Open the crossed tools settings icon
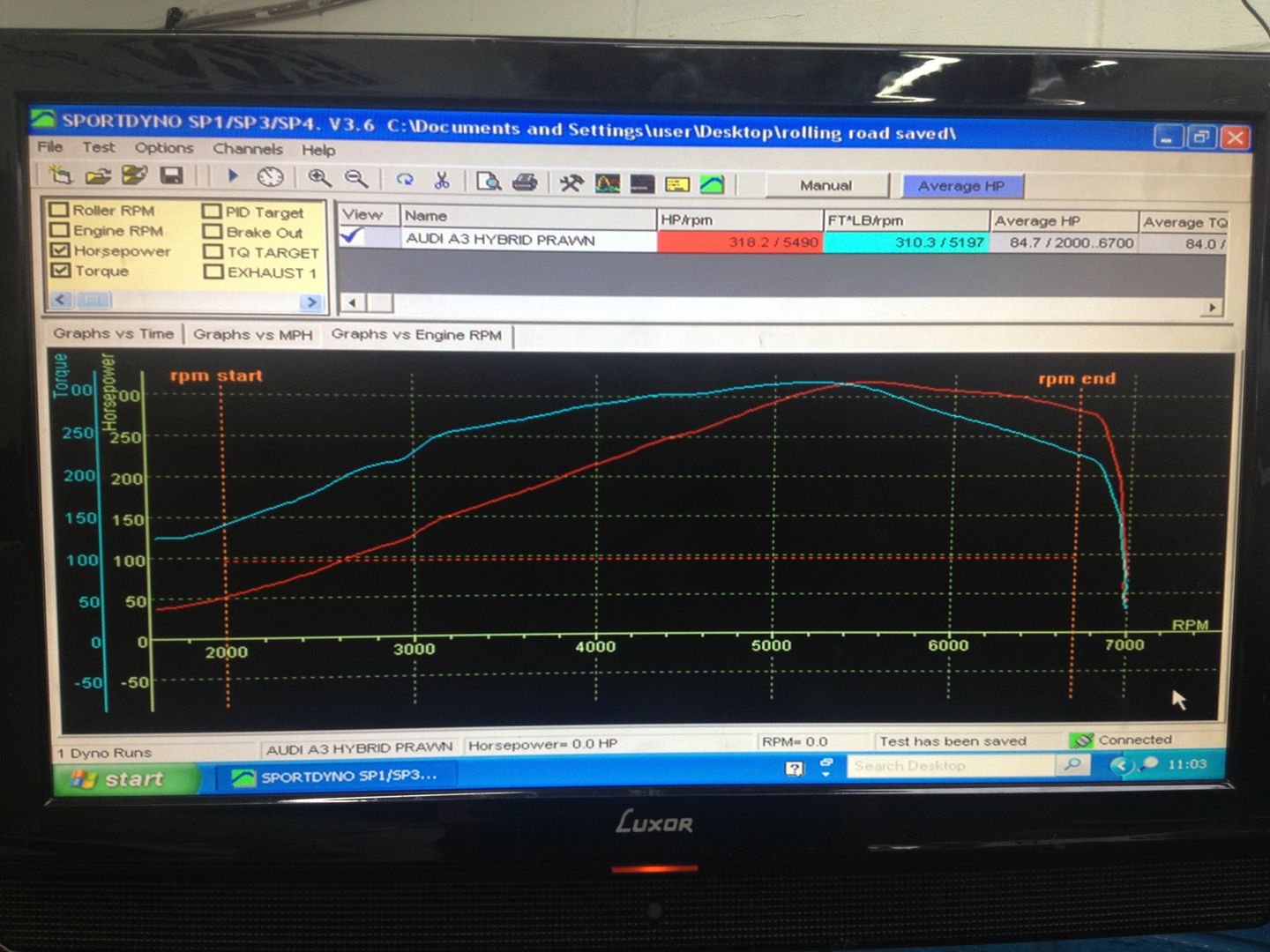Image resolution: width=1270 pixels, height=952 pixels. (x=571, y=182)
